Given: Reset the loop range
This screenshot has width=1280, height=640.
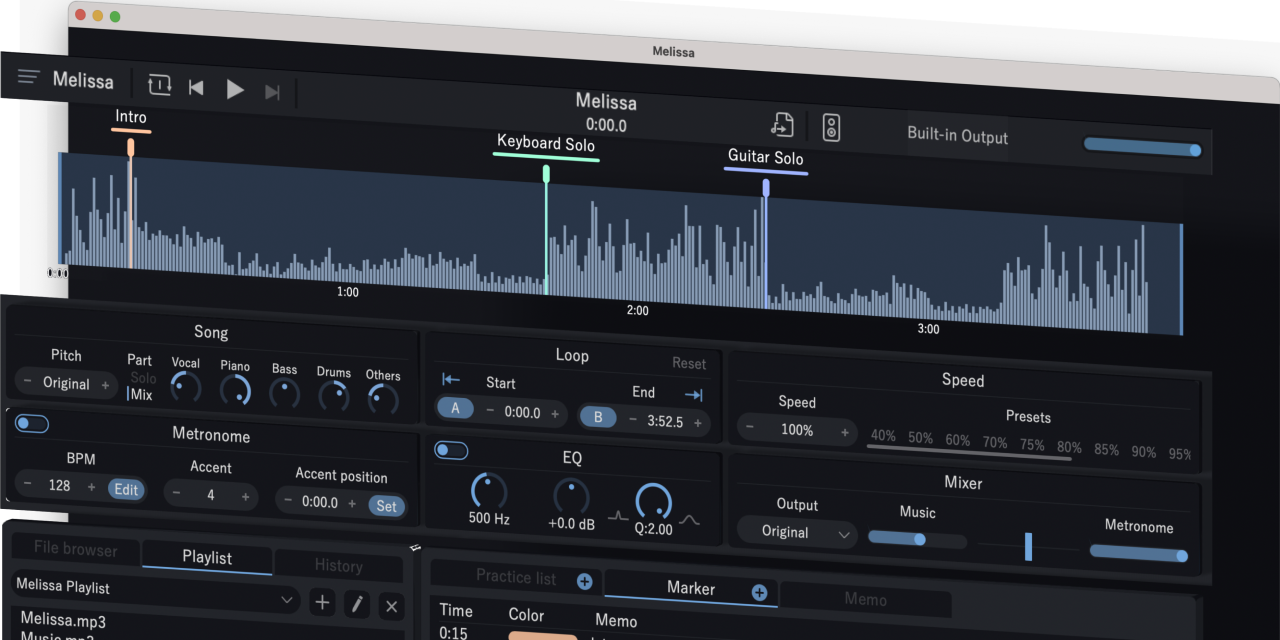Looking at the screenshot, I should pyautogui.click(x=689, y=363).
